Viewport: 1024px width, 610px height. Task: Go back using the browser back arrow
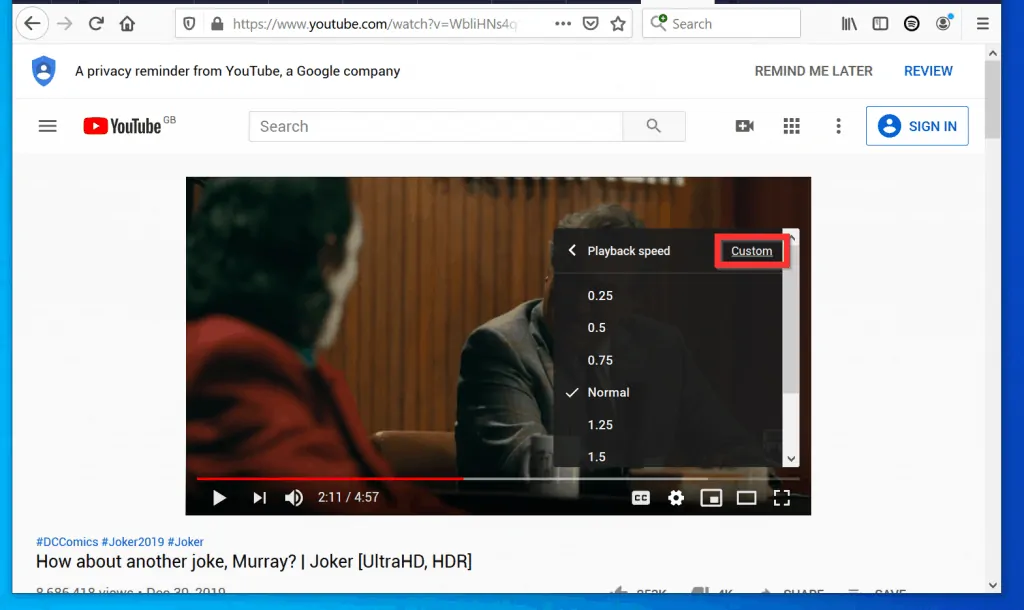pos(32,24)
